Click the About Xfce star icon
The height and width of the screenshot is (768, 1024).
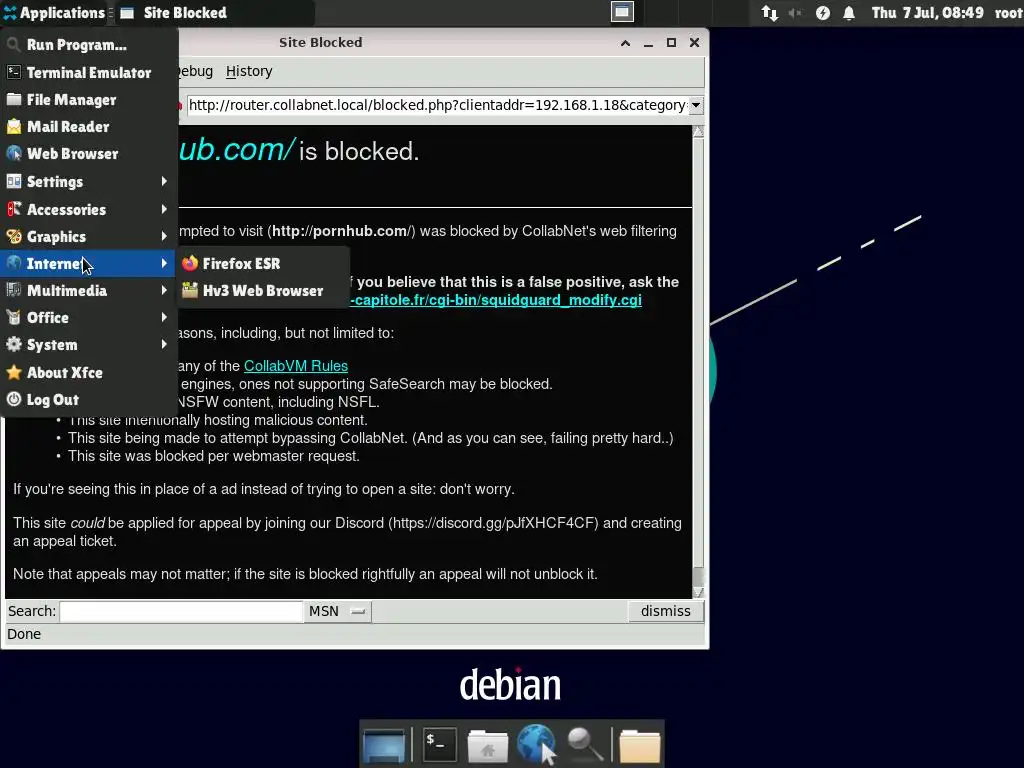point(14,372)
